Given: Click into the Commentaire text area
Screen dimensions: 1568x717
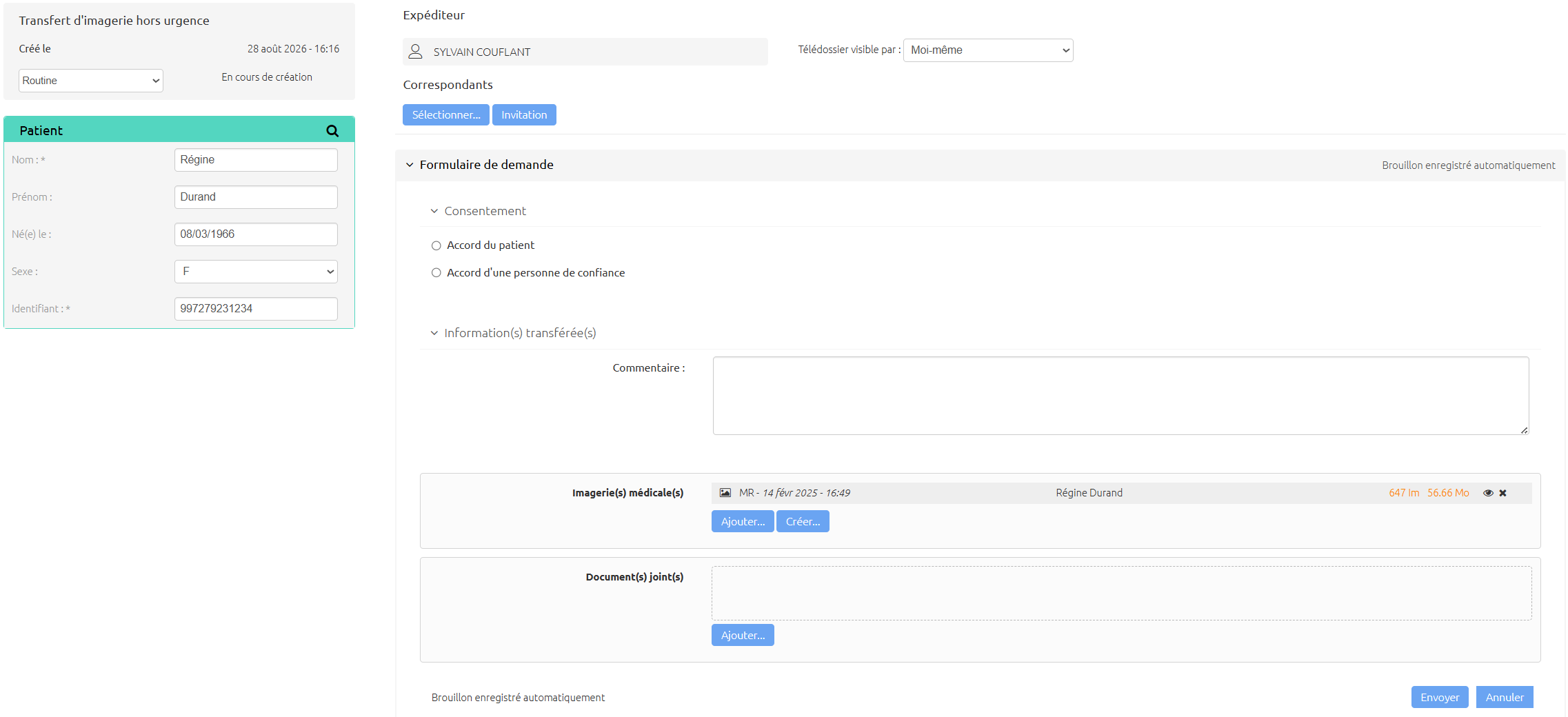Looking at the screenshot, I should pos(1121,396).
